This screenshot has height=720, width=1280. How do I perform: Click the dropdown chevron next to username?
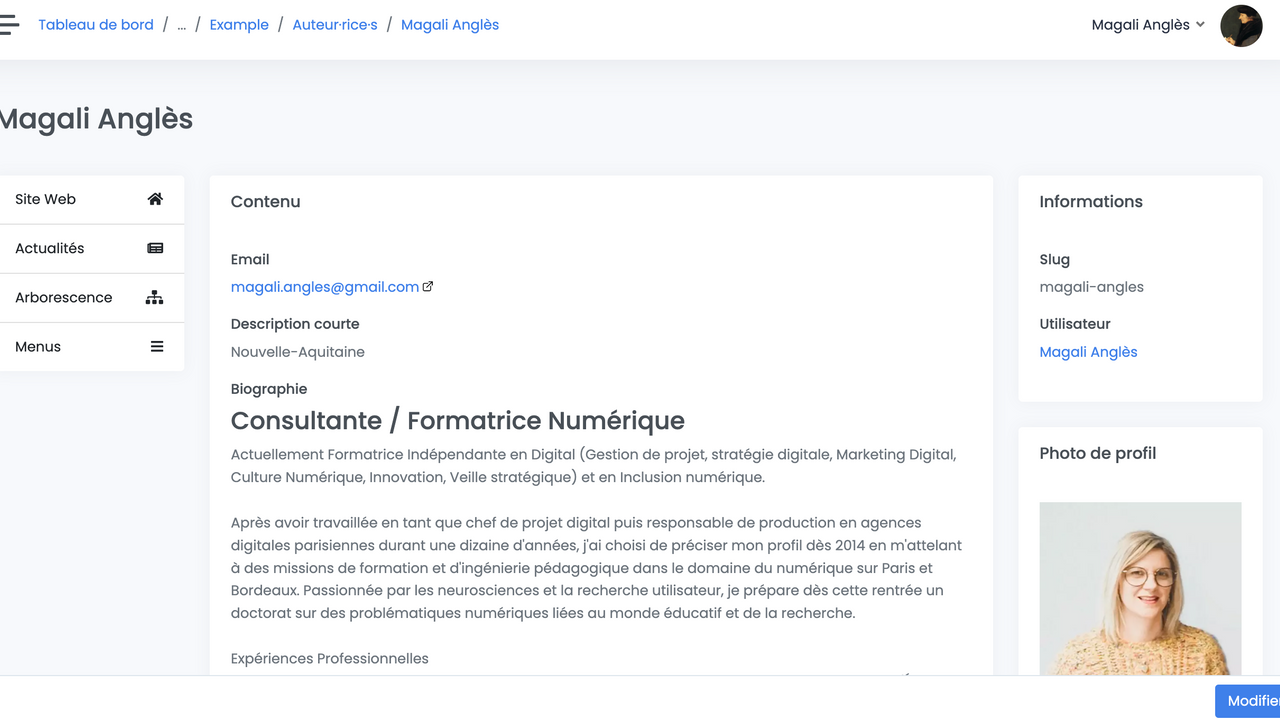pos(1200,25)
